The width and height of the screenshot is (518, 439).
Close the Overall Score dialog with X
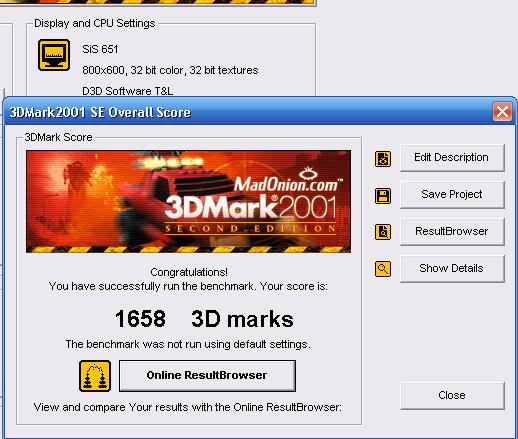(x=502, y=112)
